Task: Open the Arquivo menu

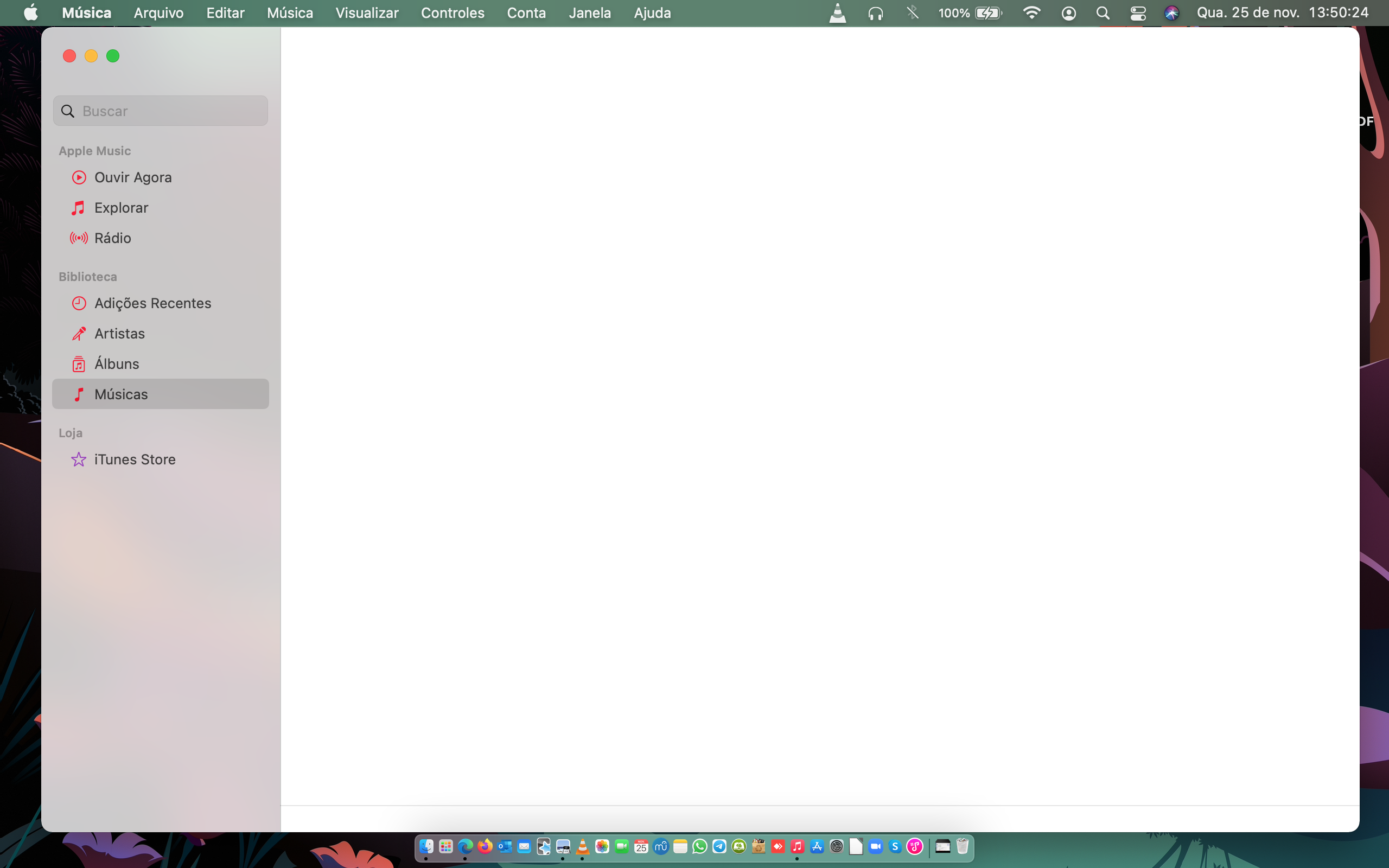Action: click(x=158, y=12)
